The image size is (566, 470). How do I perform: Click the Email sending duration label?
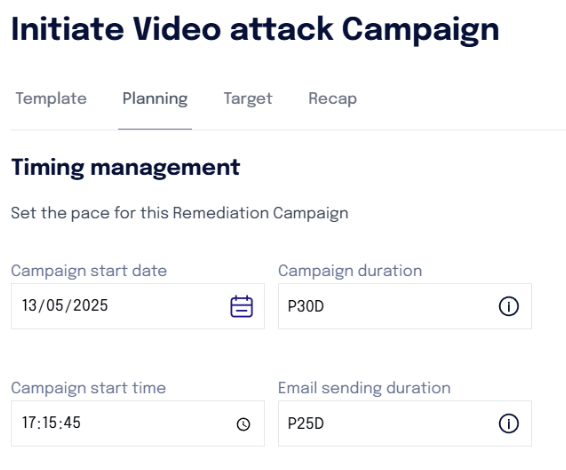(x=364, y=388)
